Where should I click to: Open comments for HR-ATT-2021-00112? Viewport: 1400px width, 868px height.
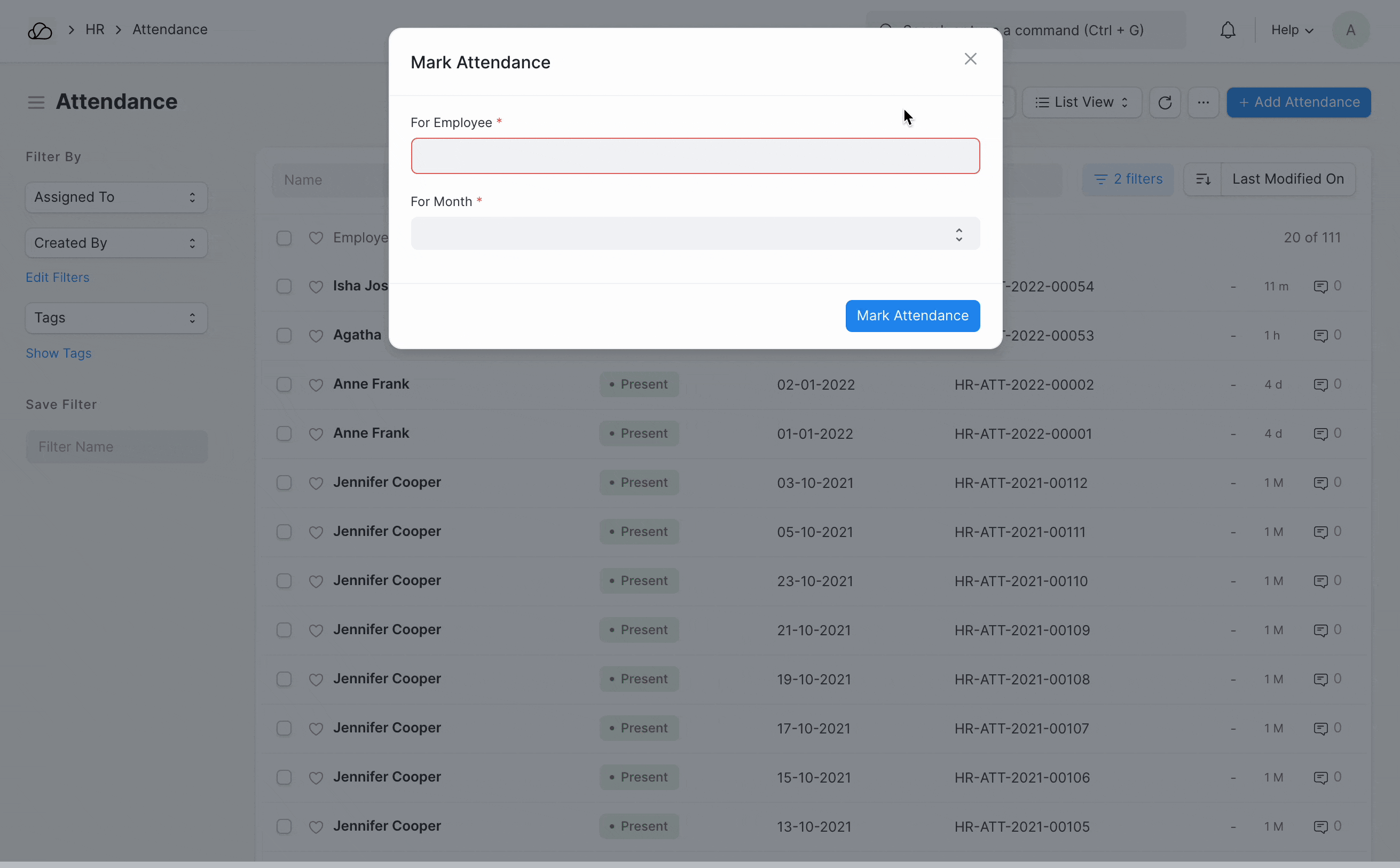[x=1320, y=483]
